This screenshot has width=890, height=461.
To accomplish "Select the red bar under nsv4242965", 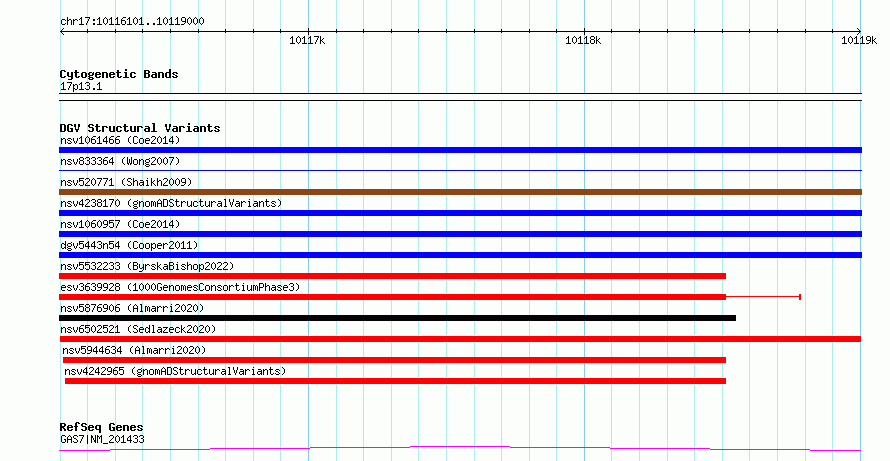I will pyautogui.click(x=396, y=381).
